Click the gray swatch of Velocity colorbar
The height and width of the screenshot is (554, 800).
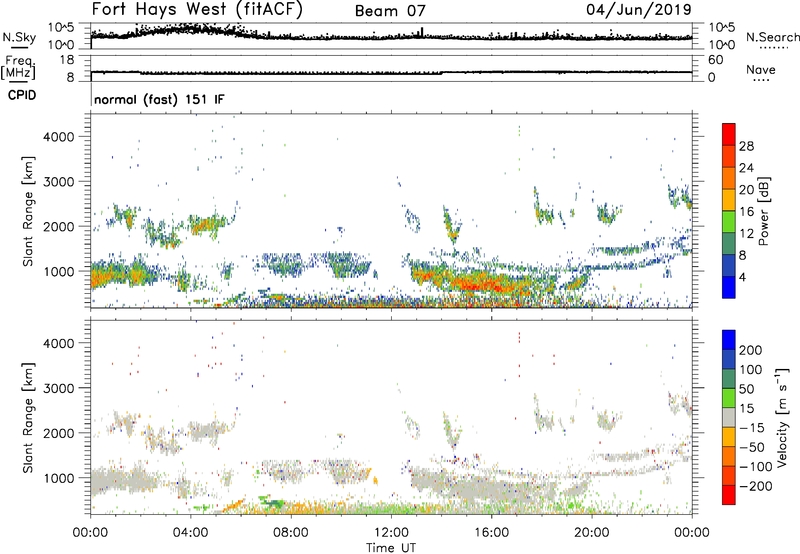tap(729, 417)
